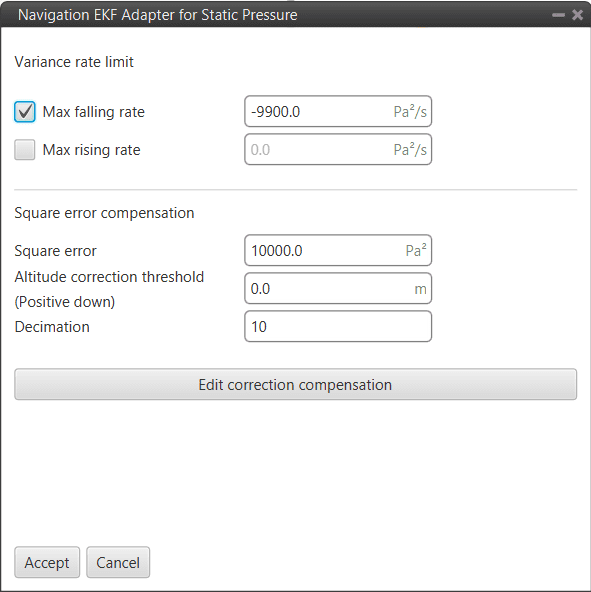Image resolution: width=591 pixels, height=592 pixels.
Task: Confirm settings with the Accept button
Action: tap(47, 563)
